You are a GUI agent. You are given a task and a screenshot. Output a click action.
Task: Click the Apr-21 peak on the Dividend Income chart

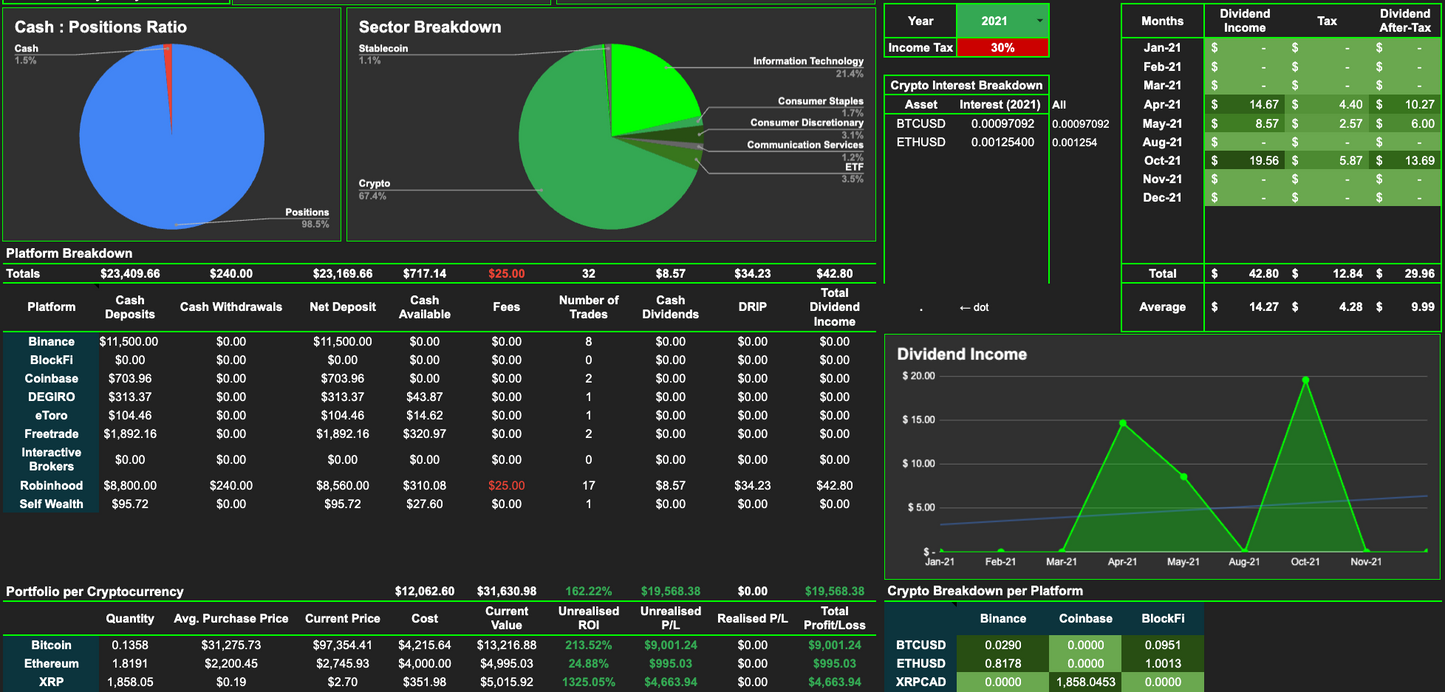tap(1122, 423)
